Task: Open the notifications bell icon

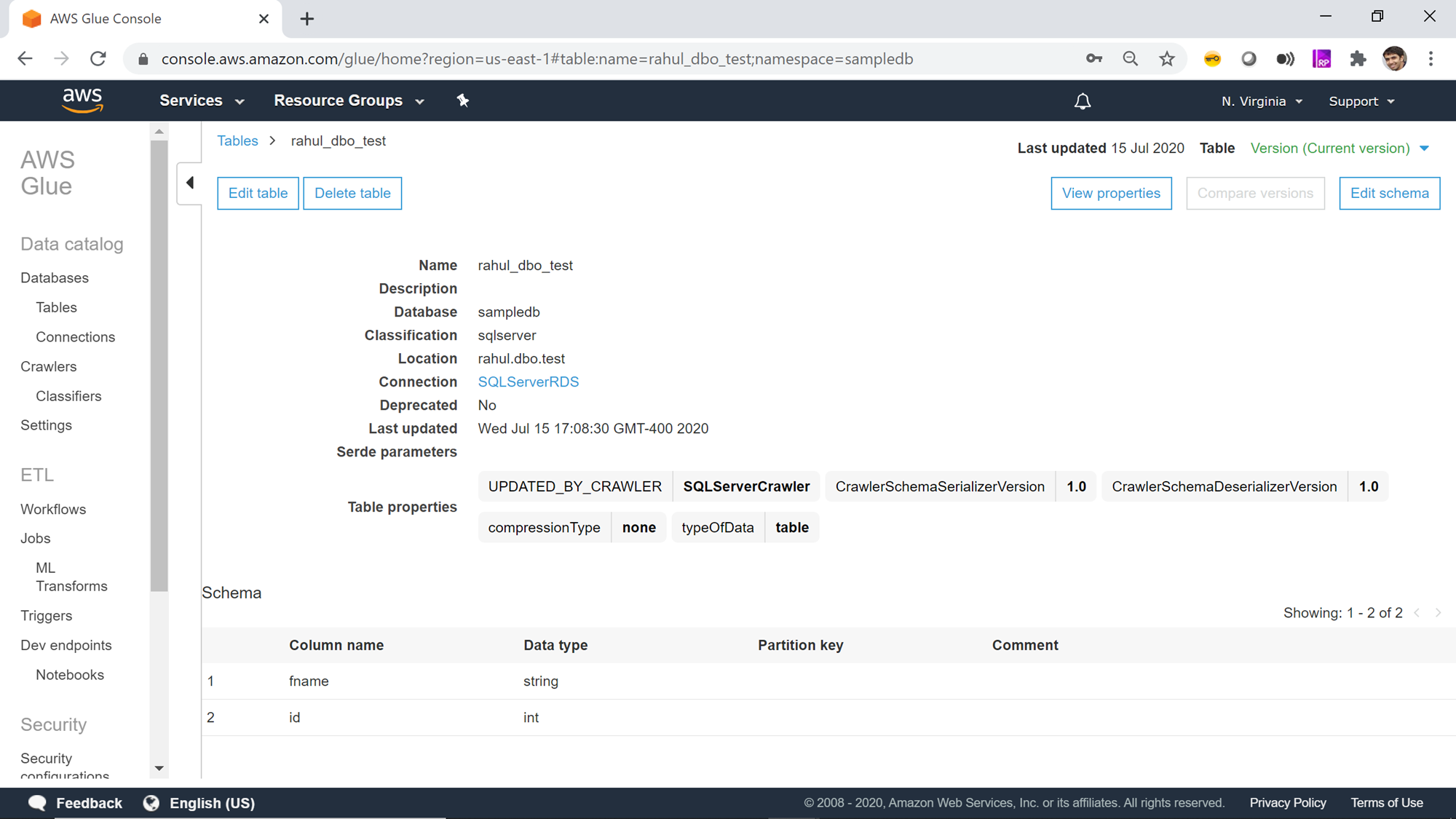Action: 1083,101
